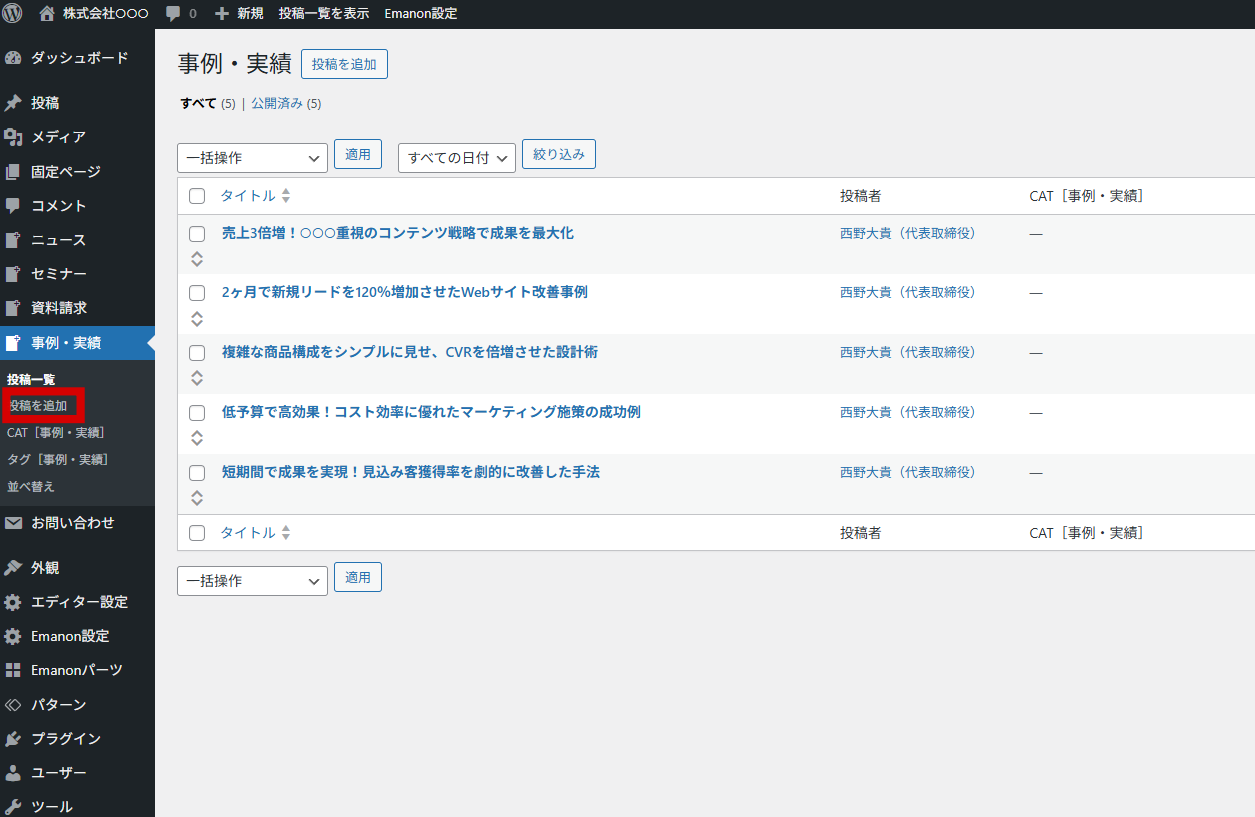The width and height of the screenshot is (1255, 817).
Task: Check the box for 短期間で成果を実現 post
Action: pos(197,472)
